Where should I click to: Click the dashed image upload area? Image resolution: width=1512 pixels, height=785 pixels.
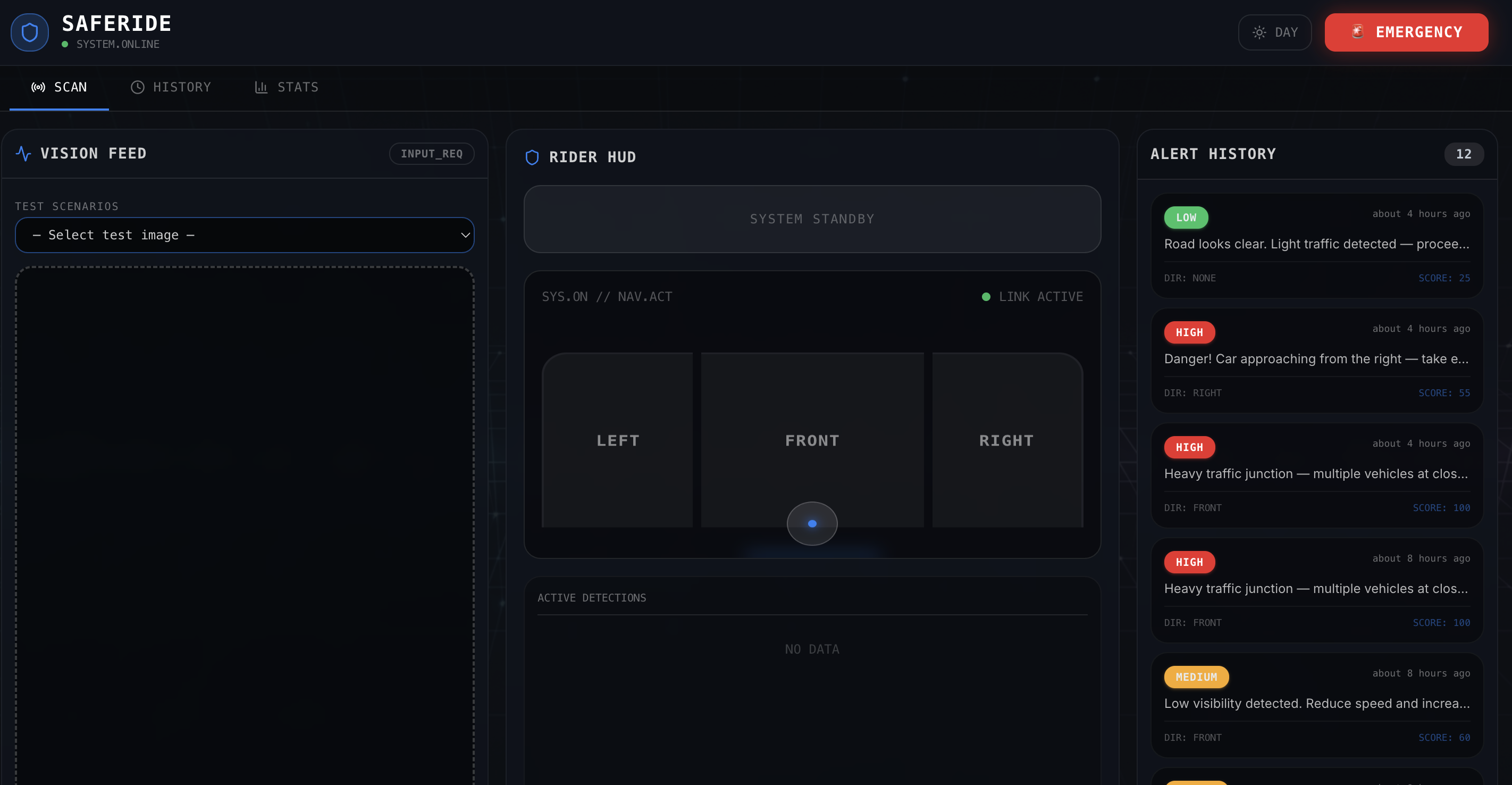pyautogui.click(x=244, y=523)
